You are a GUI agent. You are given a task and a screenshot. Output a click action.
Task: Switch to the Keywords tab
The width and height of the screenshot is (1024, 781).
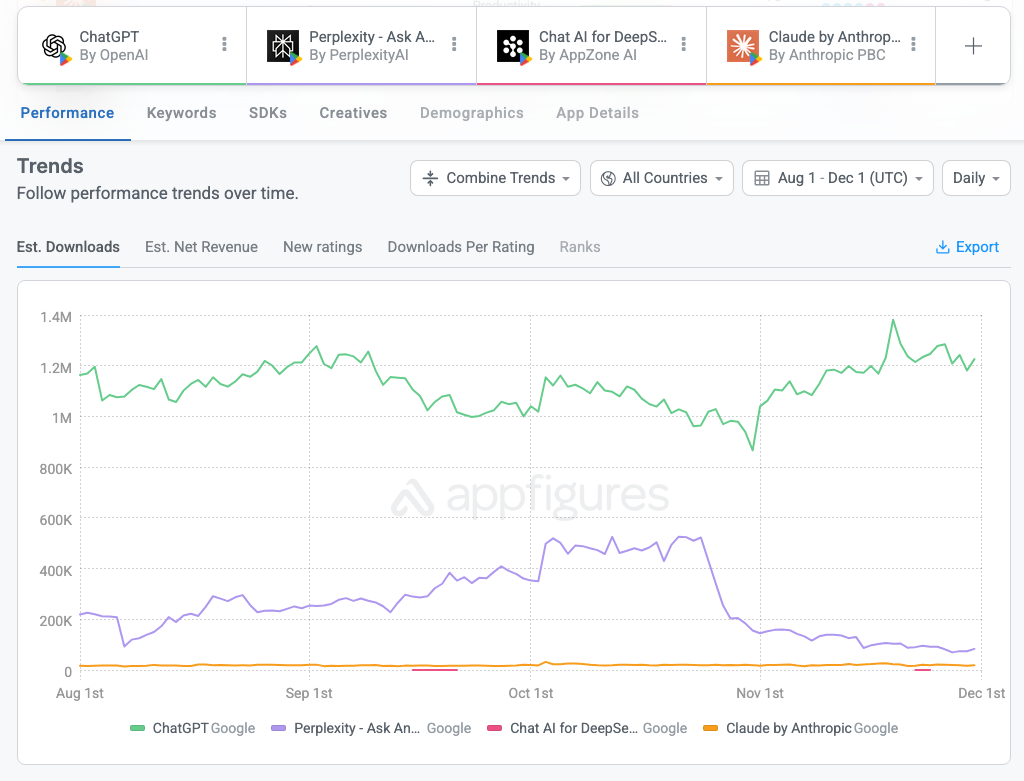182,113
